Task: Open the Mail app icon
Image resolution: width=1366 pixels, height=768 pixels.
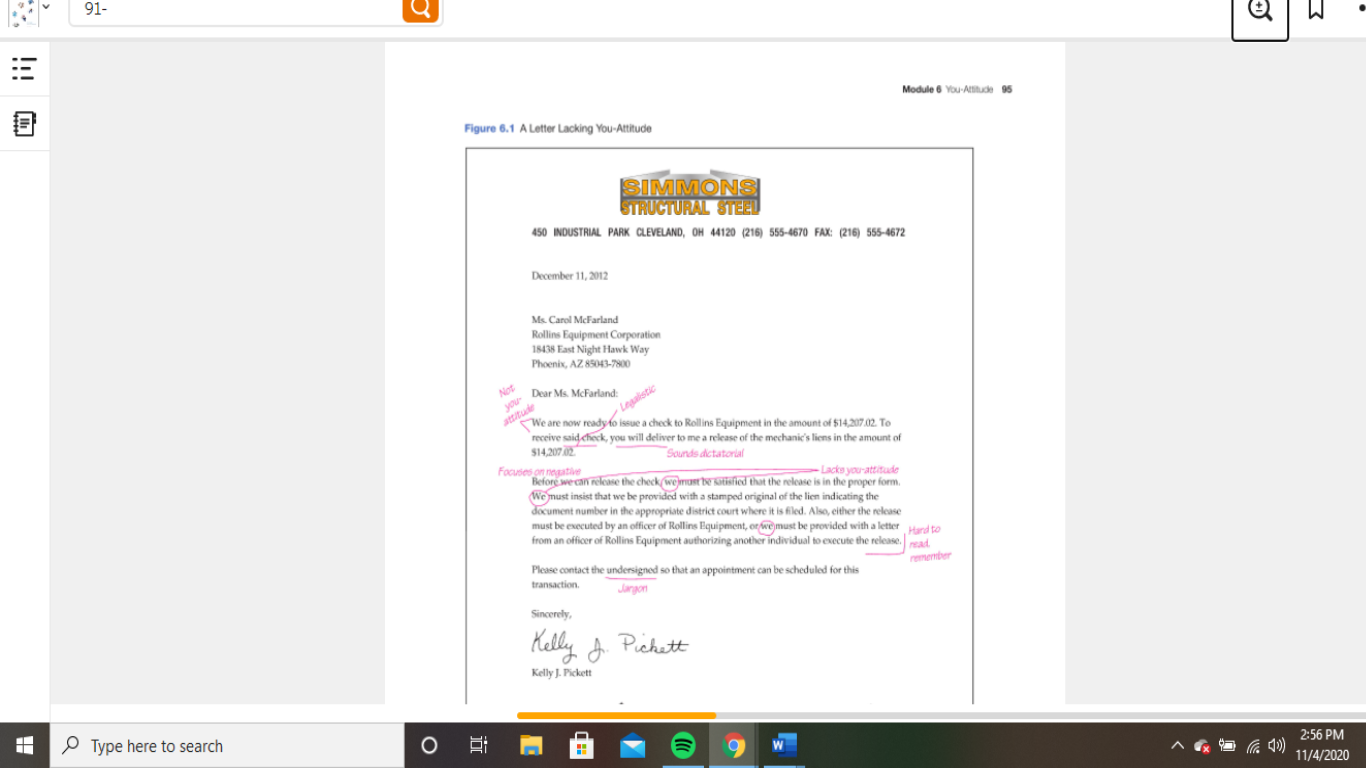Action: pos(632,745)
